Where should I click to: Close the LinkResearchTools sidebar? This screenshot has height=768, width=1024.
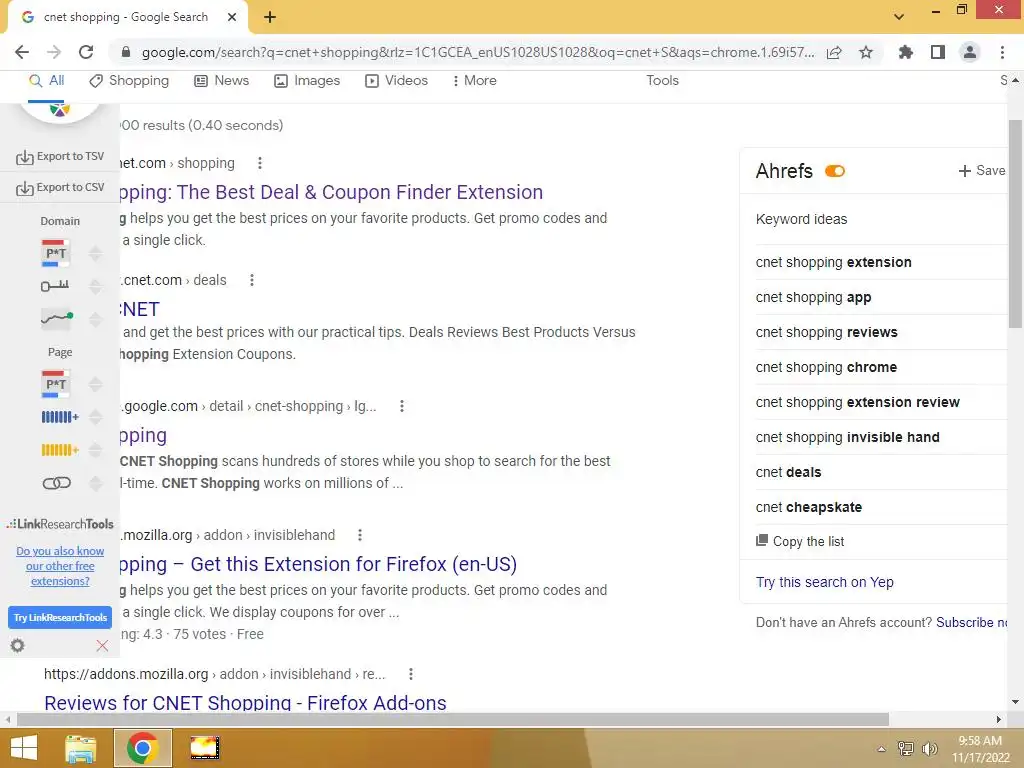[102, 646]
